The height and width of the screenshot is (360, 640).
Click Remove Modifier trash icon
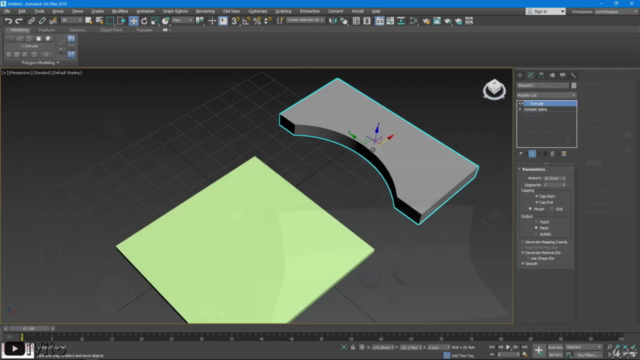click(553, 154)
